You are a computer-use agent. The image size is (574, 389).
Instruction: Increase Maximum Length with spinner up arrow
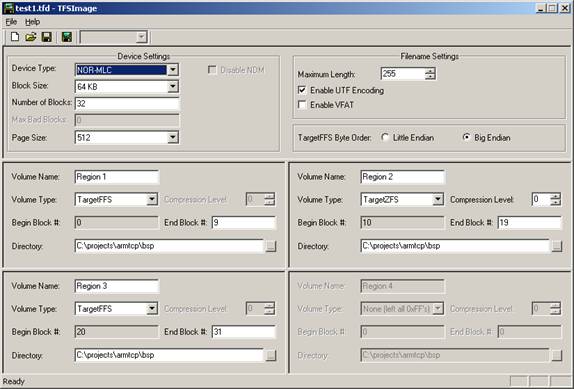point(430,71)
